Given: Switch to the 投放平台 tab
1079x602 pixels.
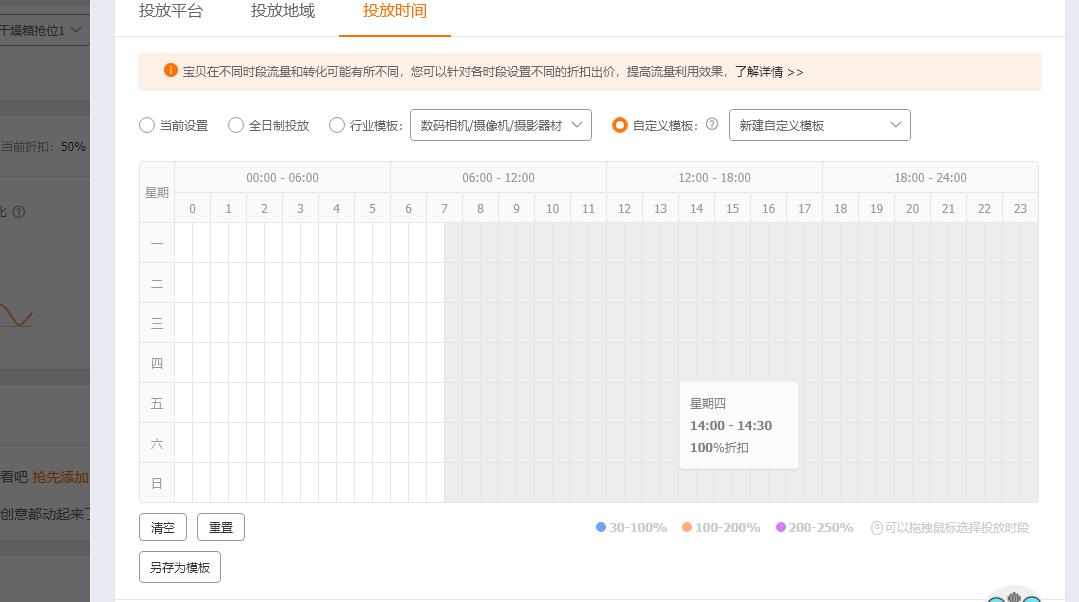Looking at the screenshot, I should (171, 11).
